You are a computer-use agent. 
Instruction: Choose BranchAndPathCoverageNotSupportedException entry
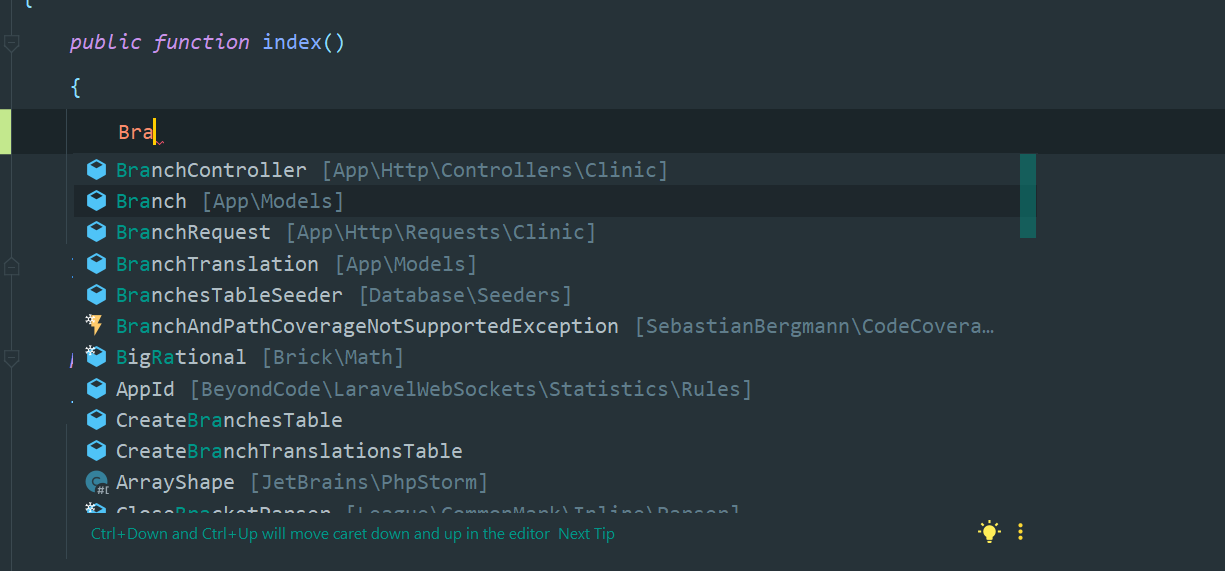[555, 326]
